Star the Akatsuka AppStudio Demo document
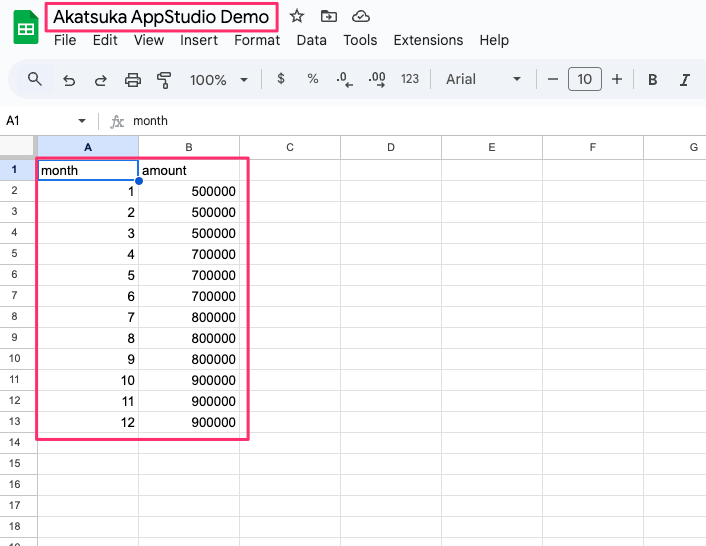Viewport: 706px width, 546px height. tap(297, 16)
